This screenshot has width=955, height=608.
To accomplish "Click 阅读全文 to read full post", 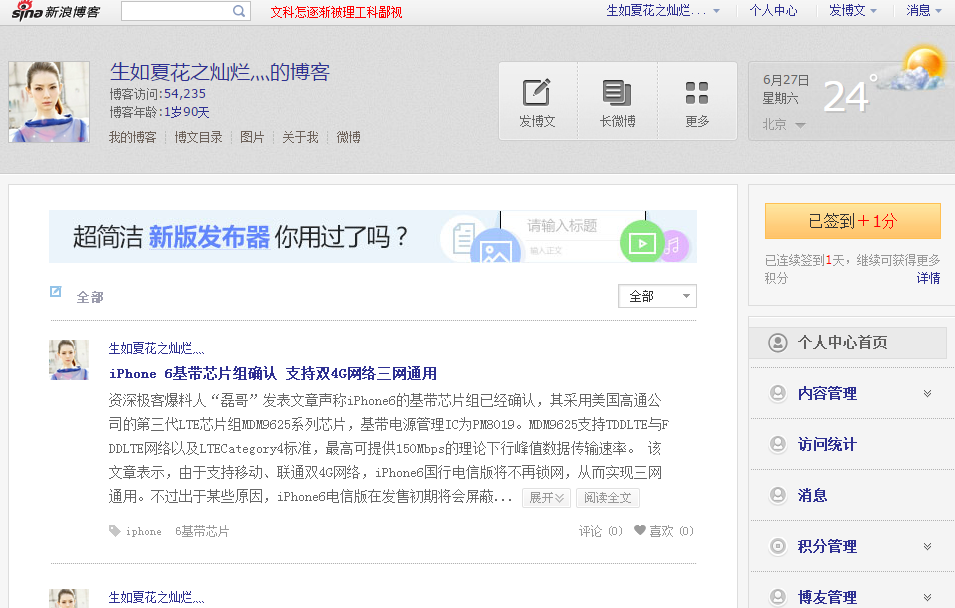I will click(x=608, y=498).
